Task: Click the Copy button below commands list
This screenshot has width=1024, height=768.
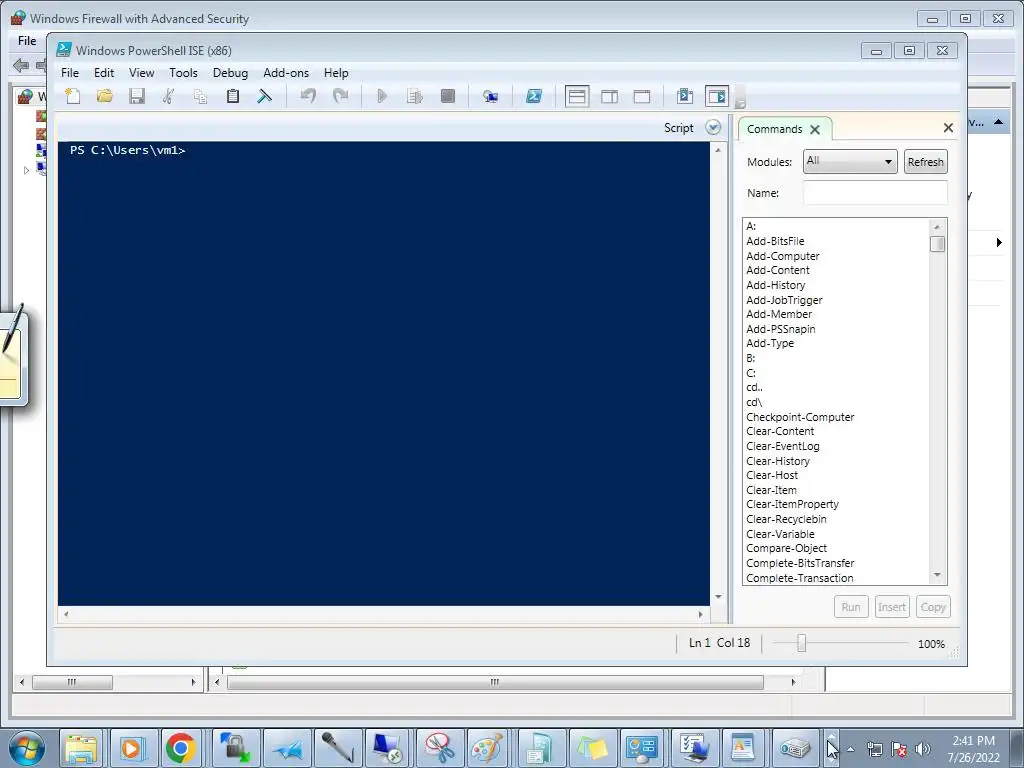Action: [933, 607]
